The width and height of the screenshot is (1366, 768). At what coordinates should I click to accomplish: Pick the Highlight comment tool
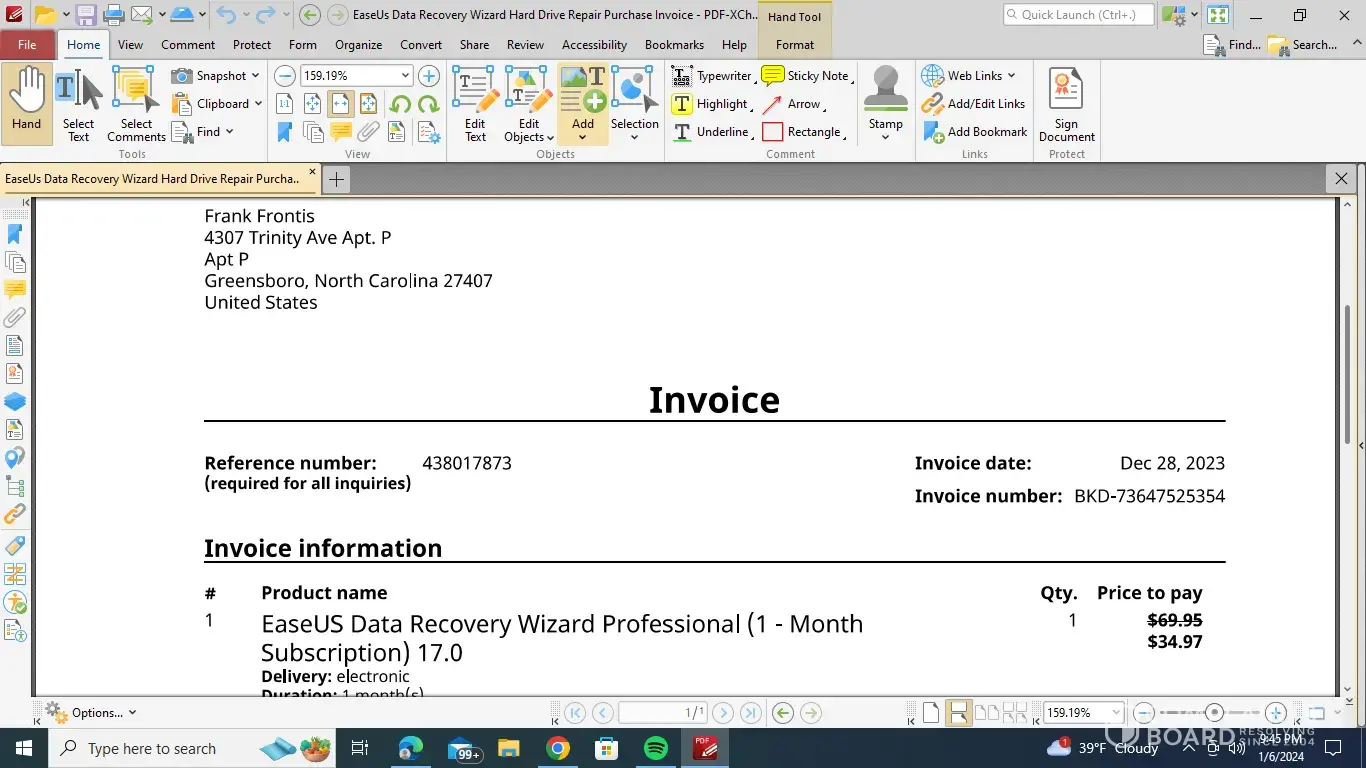click(711, 104)
